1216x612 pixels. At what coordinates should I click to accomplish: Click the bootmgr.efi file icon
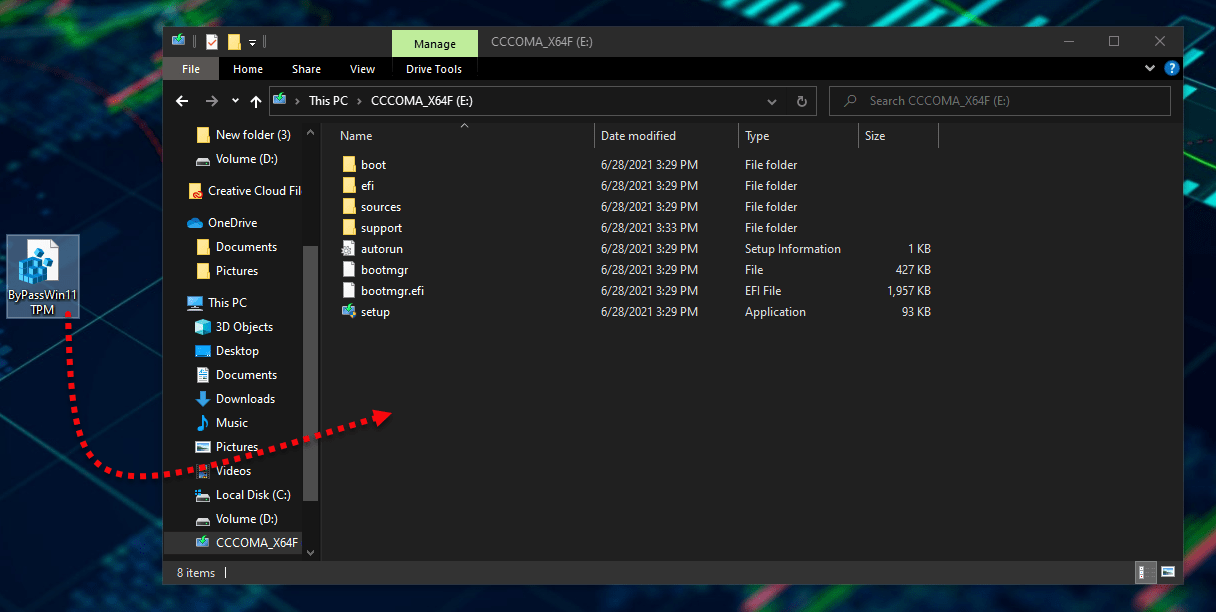pos(349,290)
